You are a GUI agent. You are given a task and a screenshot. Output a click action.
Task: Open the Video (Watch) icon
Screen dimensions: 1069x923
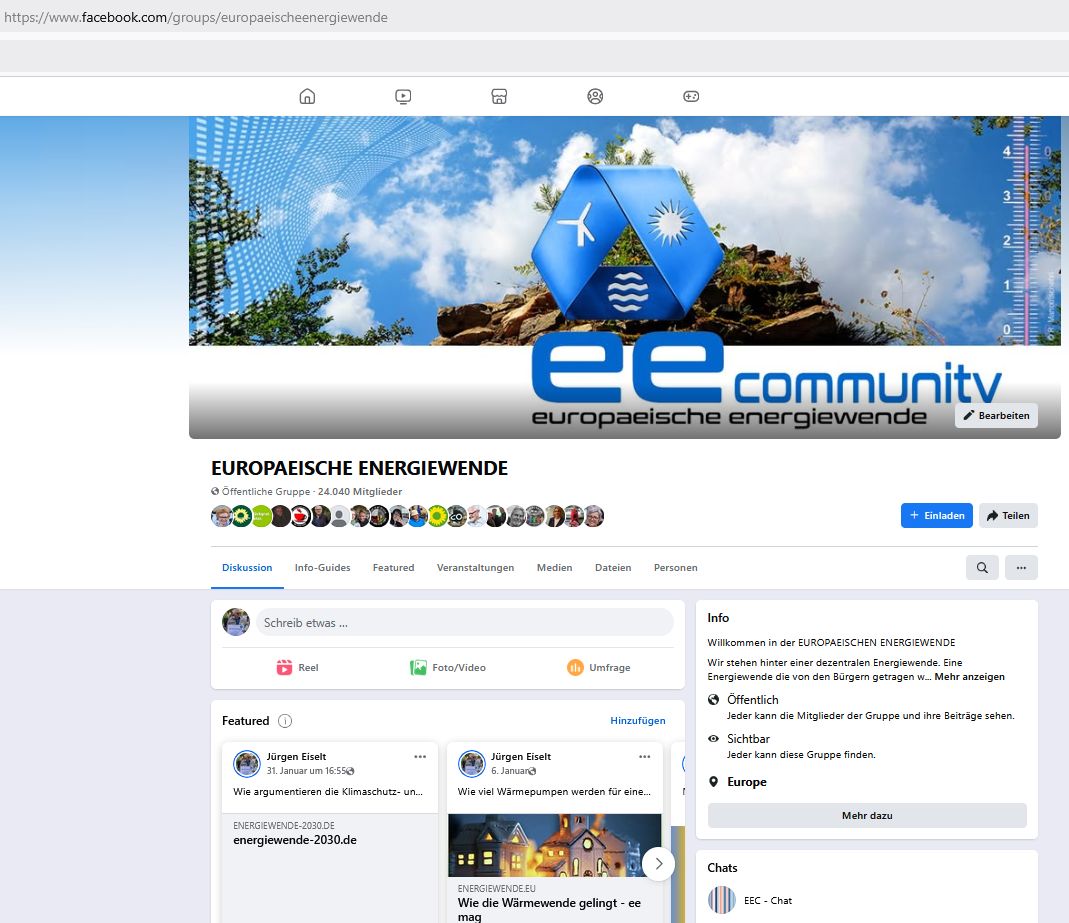tap(403, 97)
